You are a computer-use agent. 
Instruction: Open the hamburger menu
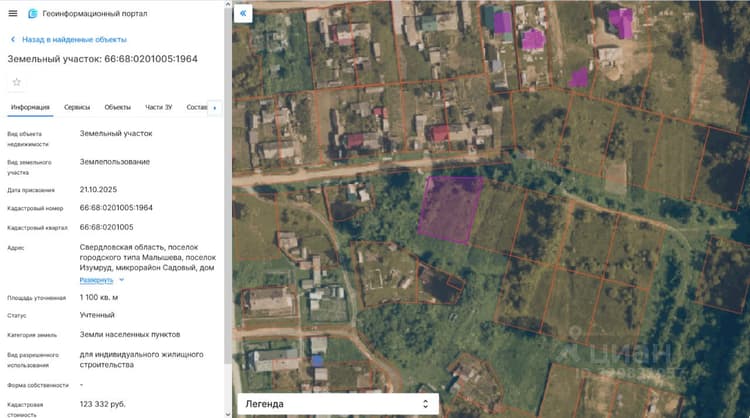click(x=13, y=13)
